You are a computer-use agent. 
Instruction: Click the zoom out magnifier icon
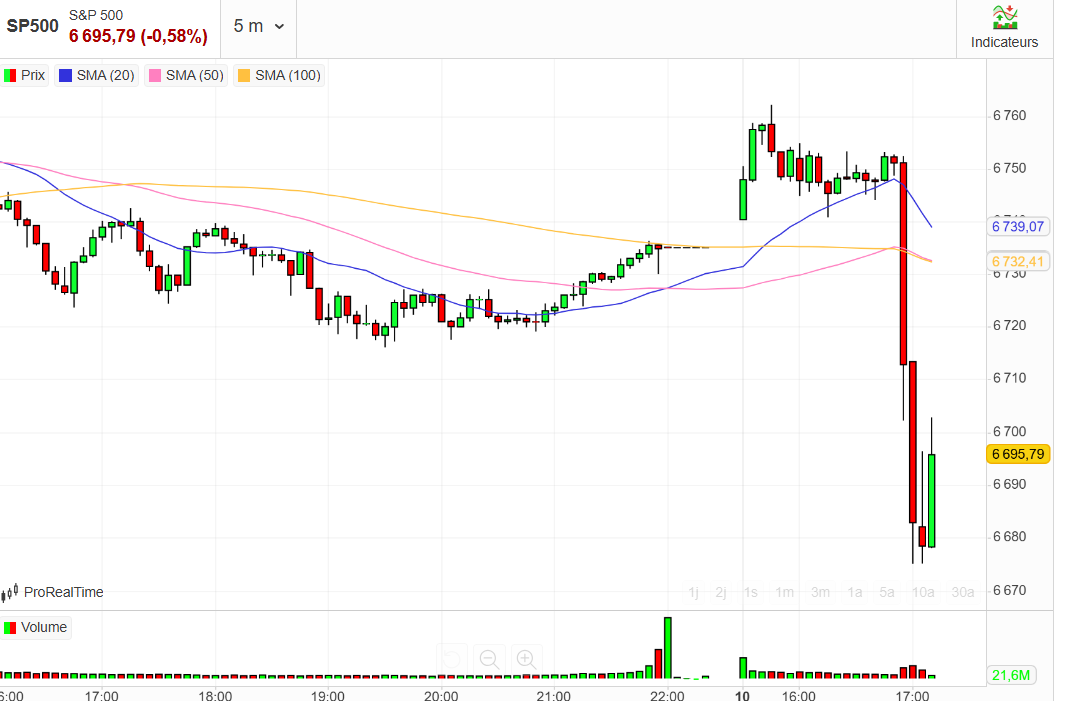pyautogui.click(x=489, y=659)
